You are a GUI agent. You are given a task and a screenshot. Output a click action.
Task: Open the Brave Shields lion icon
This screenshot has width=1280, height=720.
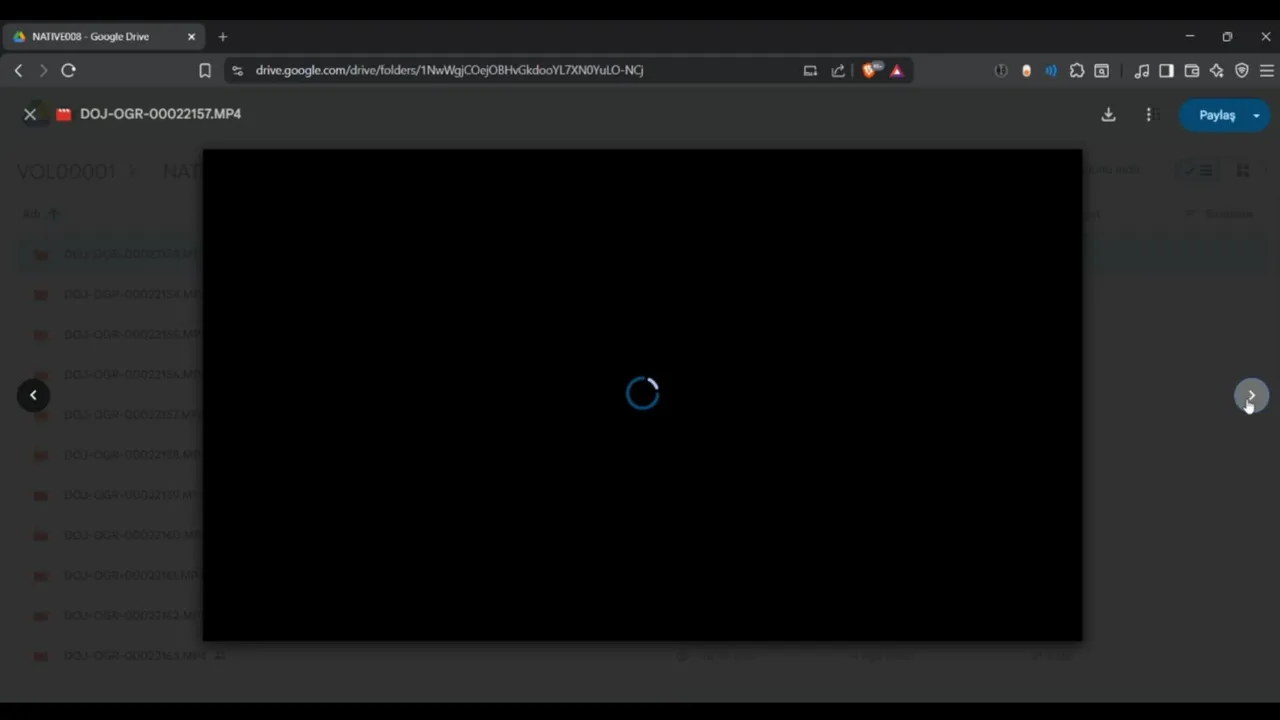tap(869, 70)
